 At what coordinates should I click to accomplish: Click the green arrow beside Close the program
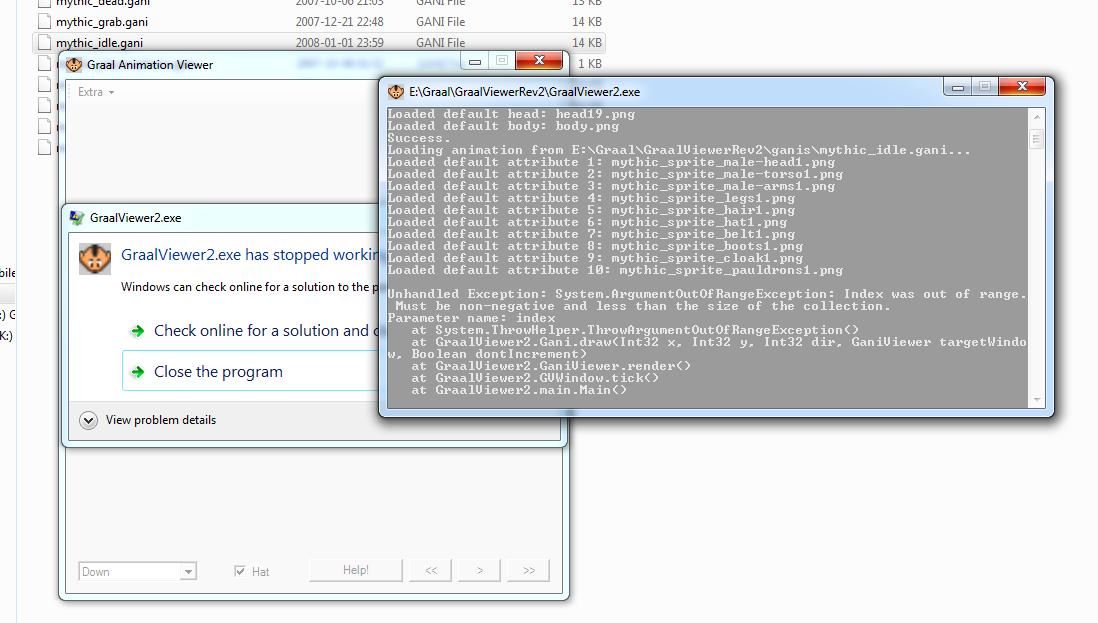click(137, 372)
